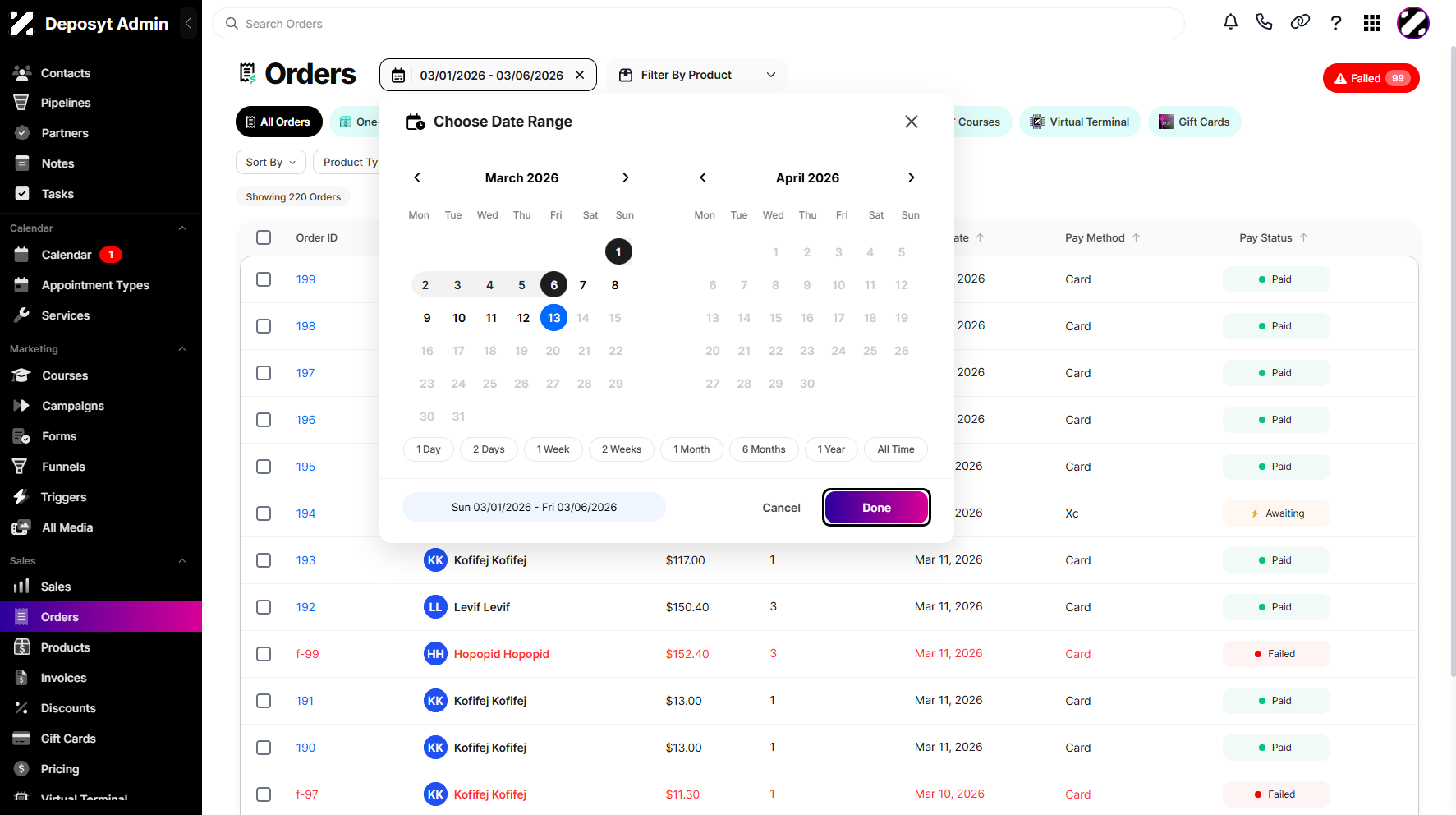The height and width of the screenshot is (815, 1456).
Task: Open the user profile avatar
Action: click(x=1413, y=23)
